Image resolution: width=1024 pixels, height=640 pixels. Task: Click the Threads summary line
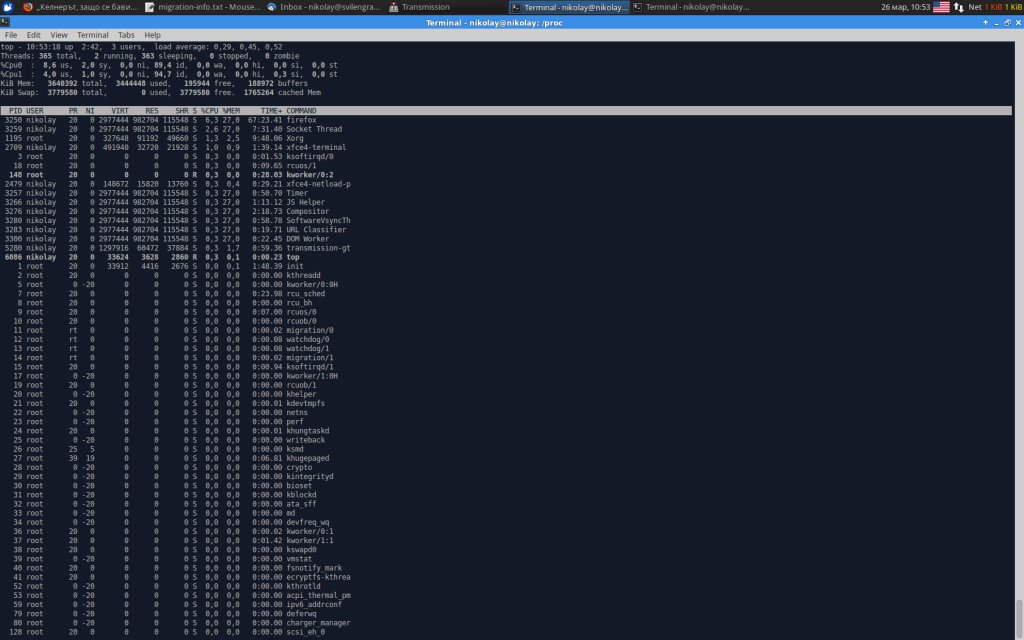[x=150, y=56]
